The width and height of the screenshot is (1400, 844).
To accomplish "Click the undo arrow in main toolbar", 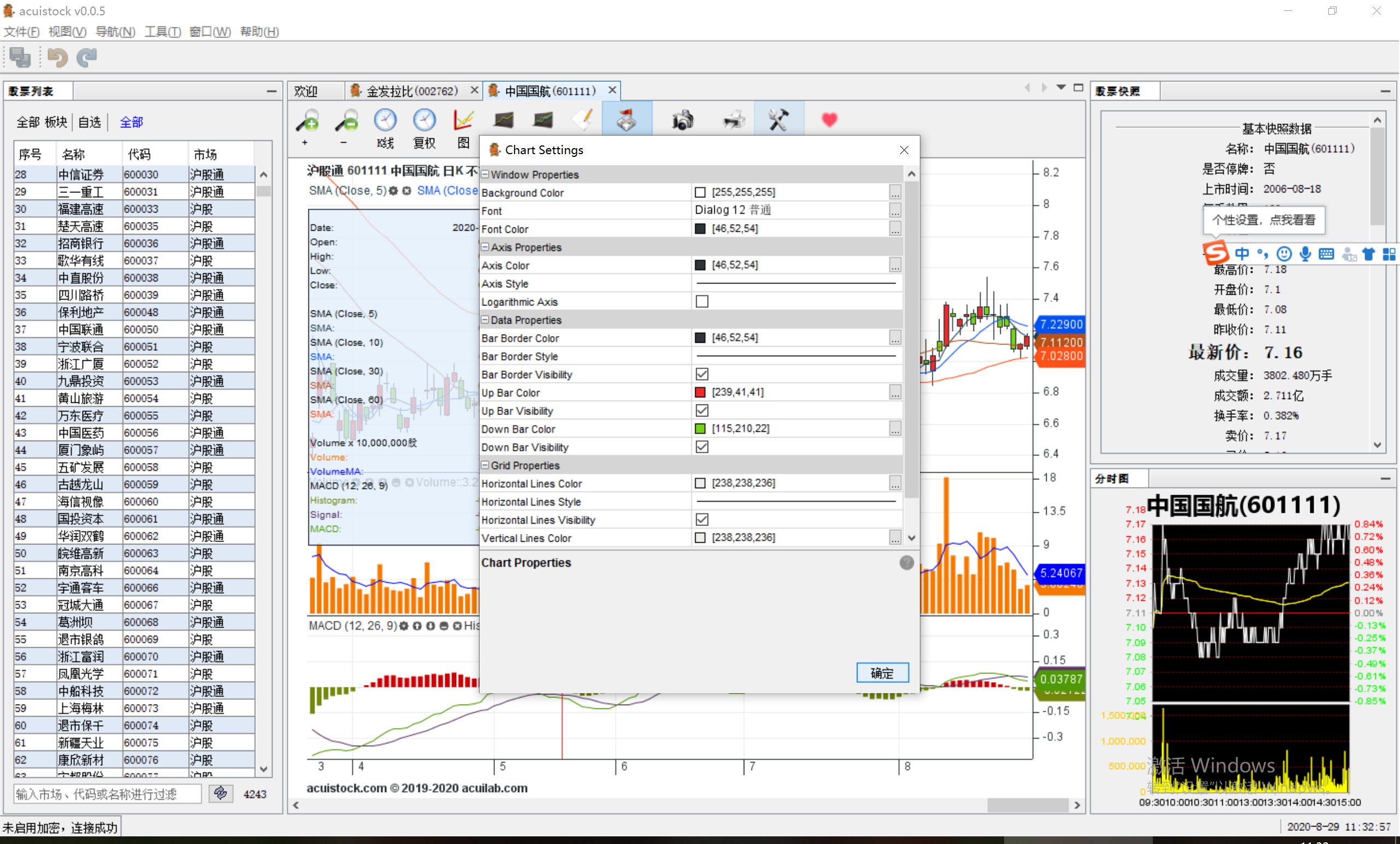I will pos(57,57).
